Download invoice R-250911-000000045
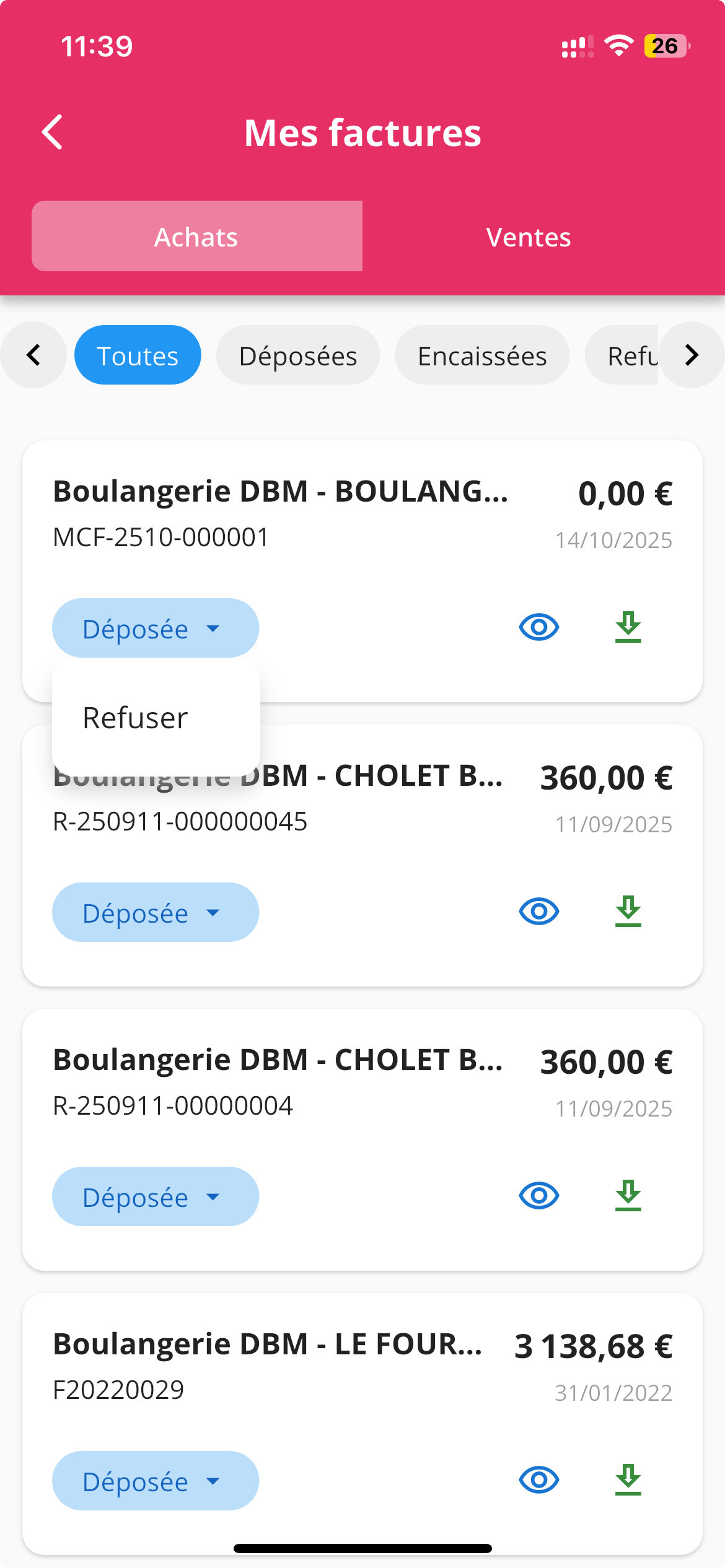The width and height of the screenshot is (725, 1568). coord(628,912)
